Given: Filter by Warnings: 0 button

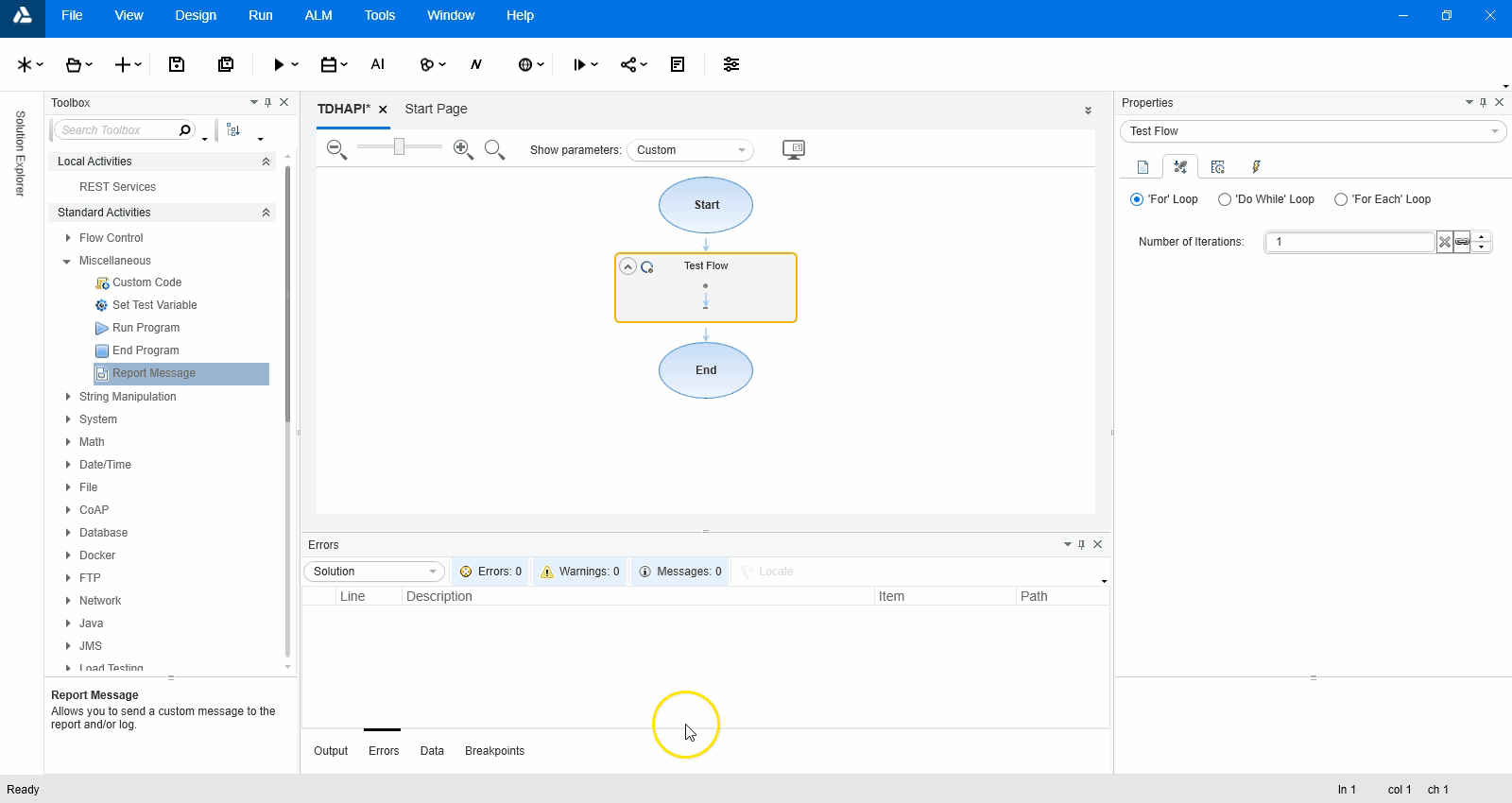Looking at the screenshot, I should point(580,572).
